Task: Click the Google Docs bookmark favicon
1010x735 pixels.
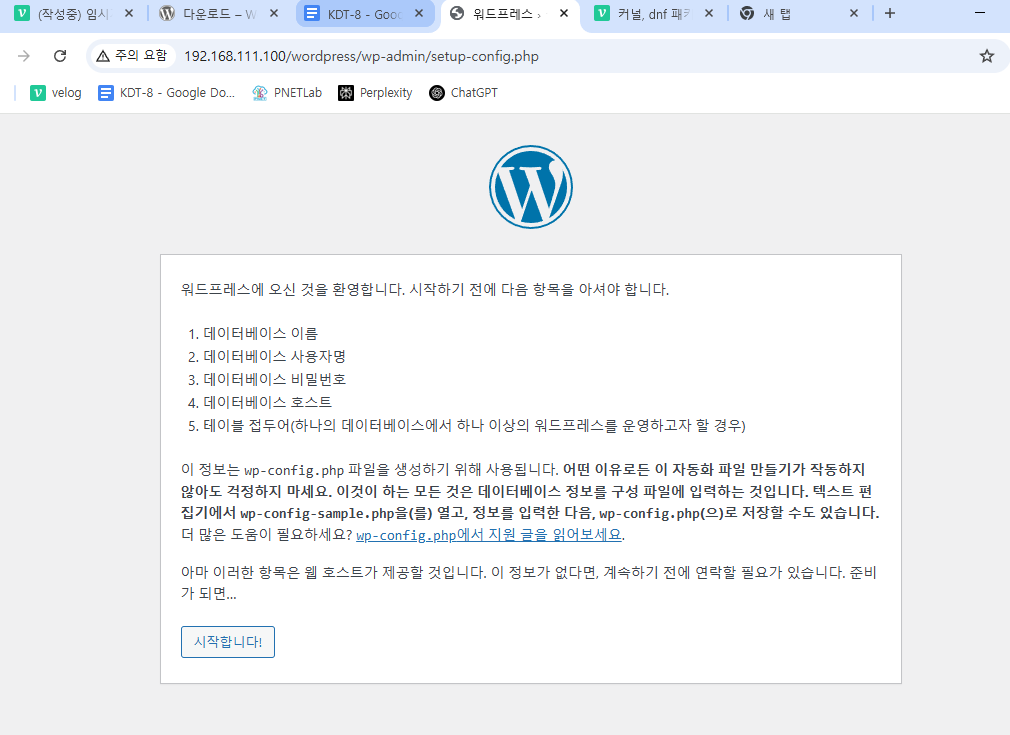Action: tap(106, 93)
